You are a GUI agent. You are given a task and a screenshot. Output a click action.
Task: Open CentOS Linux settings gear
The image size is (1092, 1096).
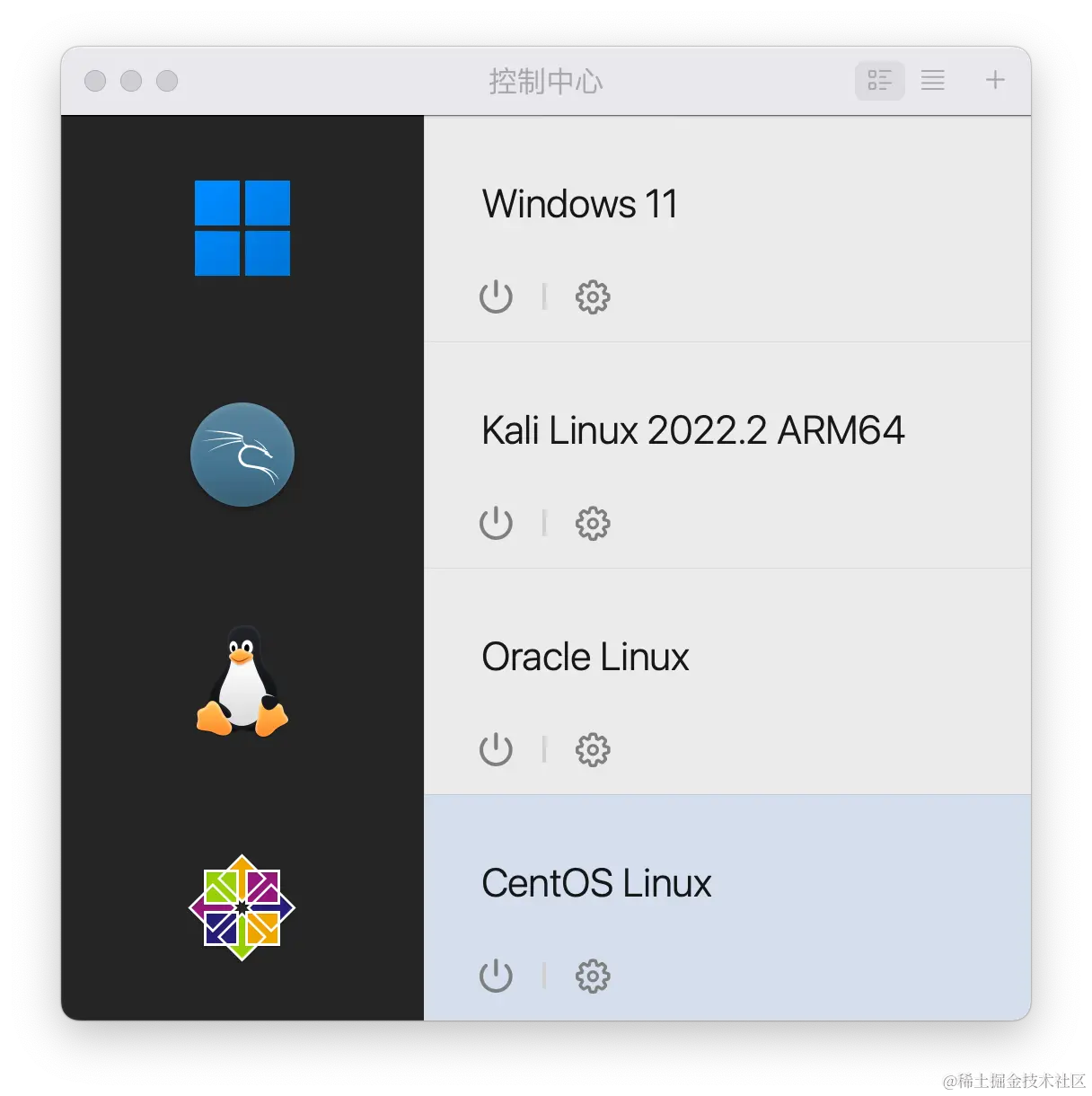tap(593, 976)
